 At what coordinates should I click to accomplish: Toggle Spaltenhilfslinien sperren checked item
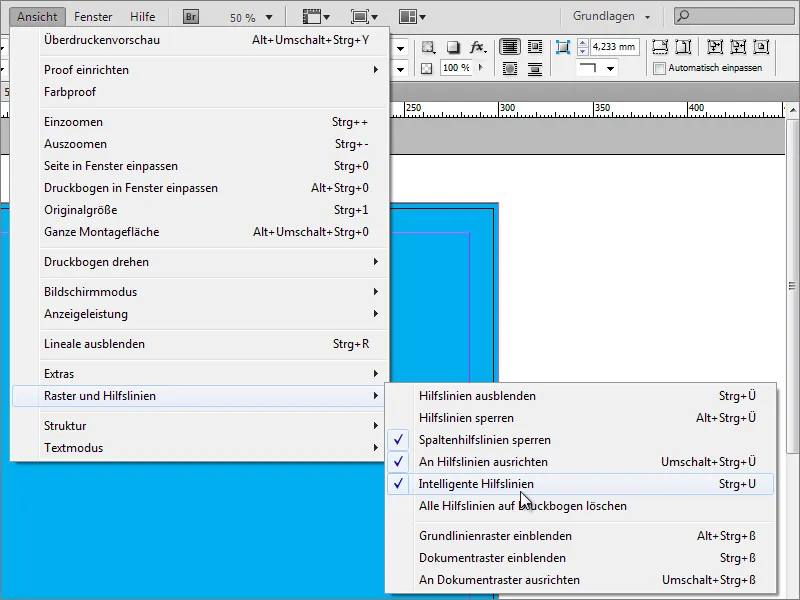coord(580,440)
